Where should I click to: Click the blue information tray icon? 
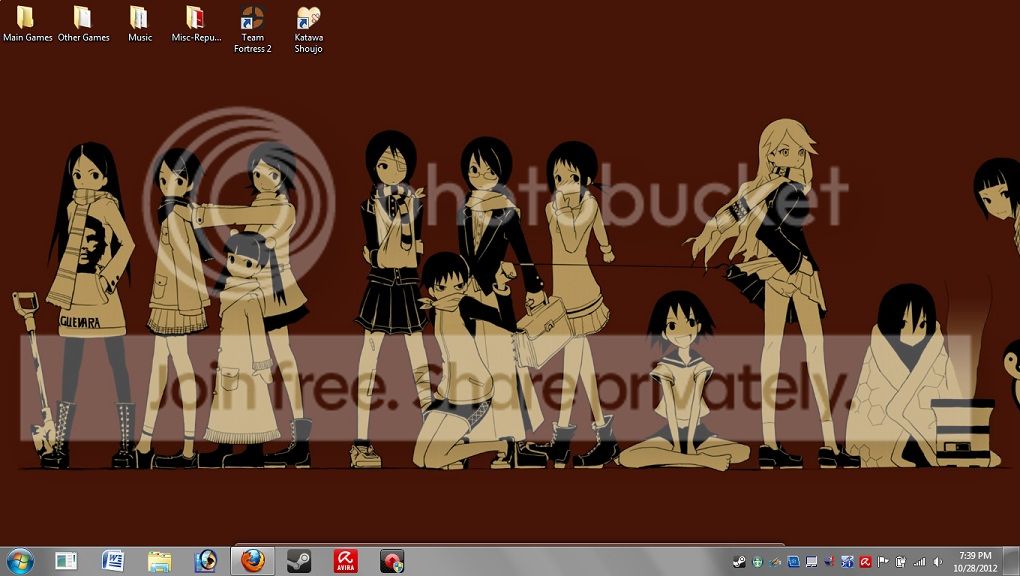click(847, 562)
